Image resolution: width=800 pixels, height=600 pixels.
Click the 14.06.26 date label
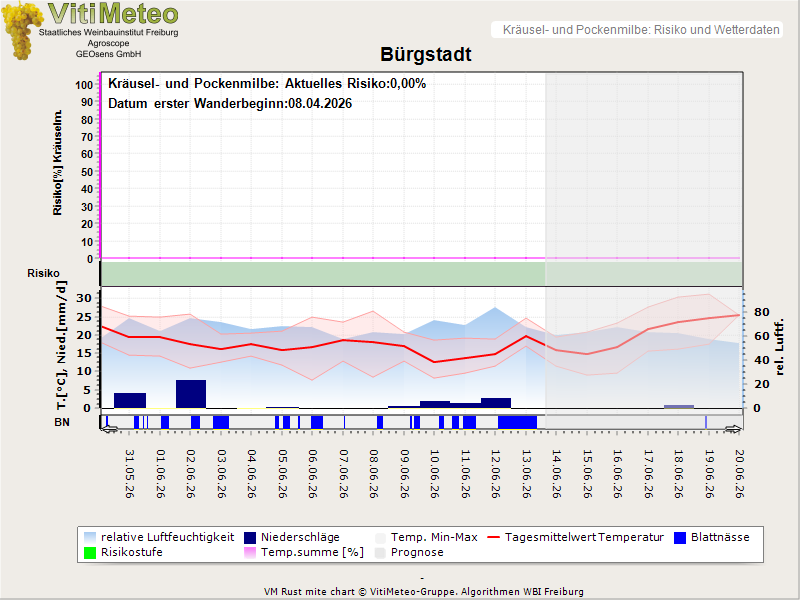click(x=556, y=473)
